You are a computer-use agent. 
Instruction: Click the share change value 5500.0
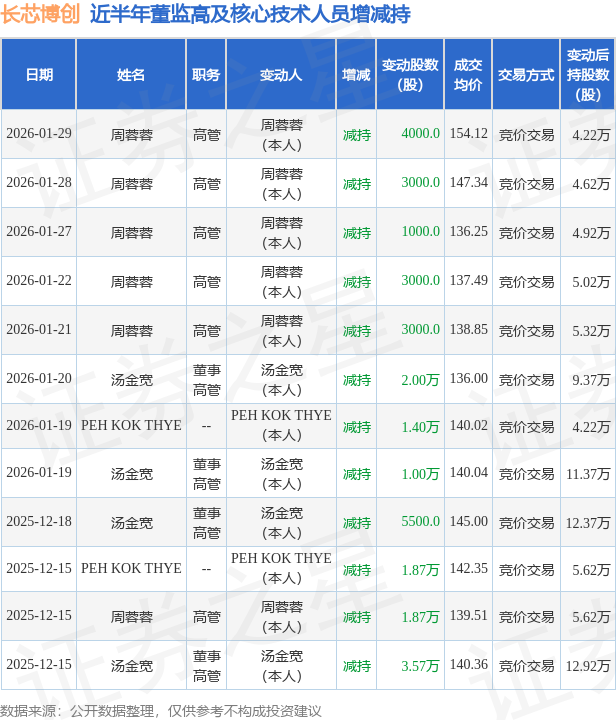pyautogui.click(x=420, y=522)
